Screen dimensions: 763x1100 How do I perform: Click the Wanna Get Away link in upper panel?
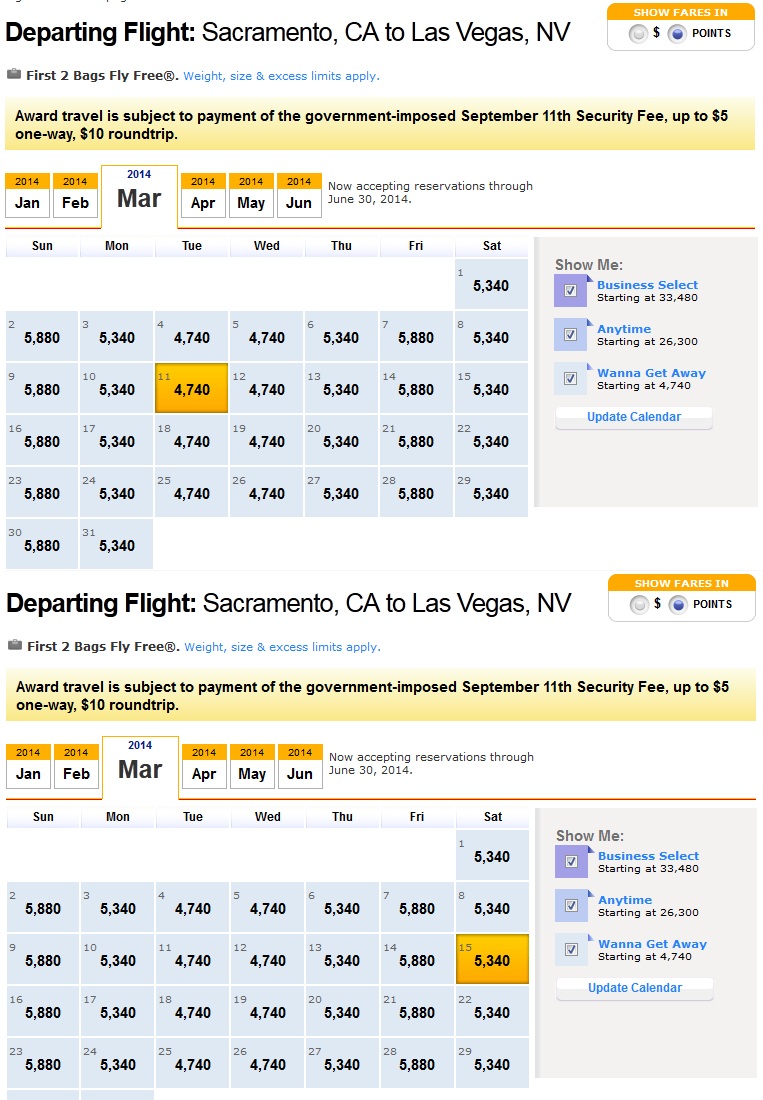(x=651, y=373)
